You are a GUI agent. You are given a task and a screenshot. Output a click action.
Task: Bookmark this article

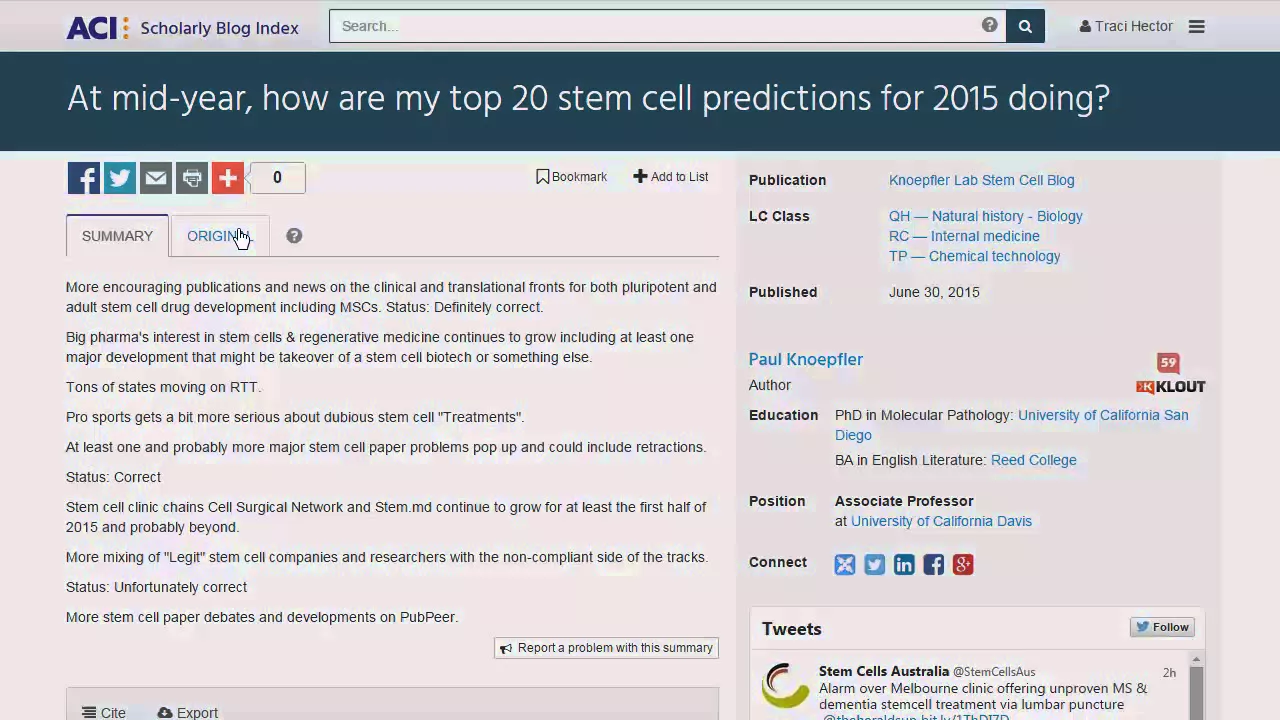coord(571,177)
